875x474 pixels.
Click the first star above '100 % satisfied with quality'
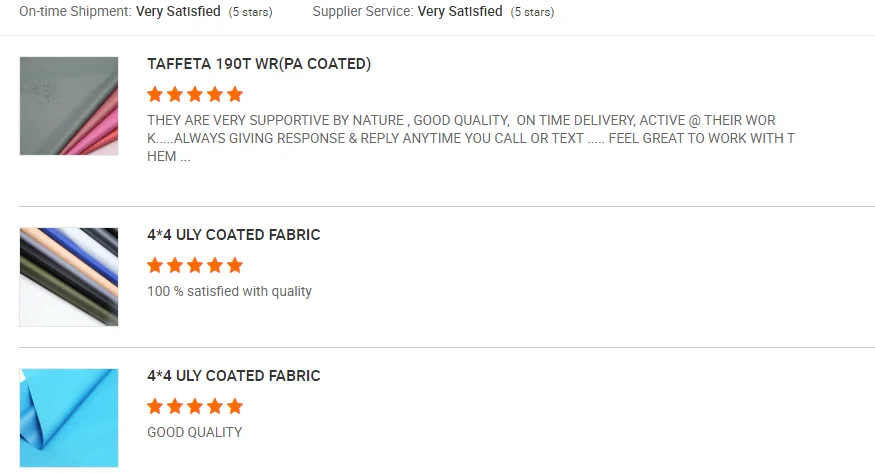[x=155, y=266]
